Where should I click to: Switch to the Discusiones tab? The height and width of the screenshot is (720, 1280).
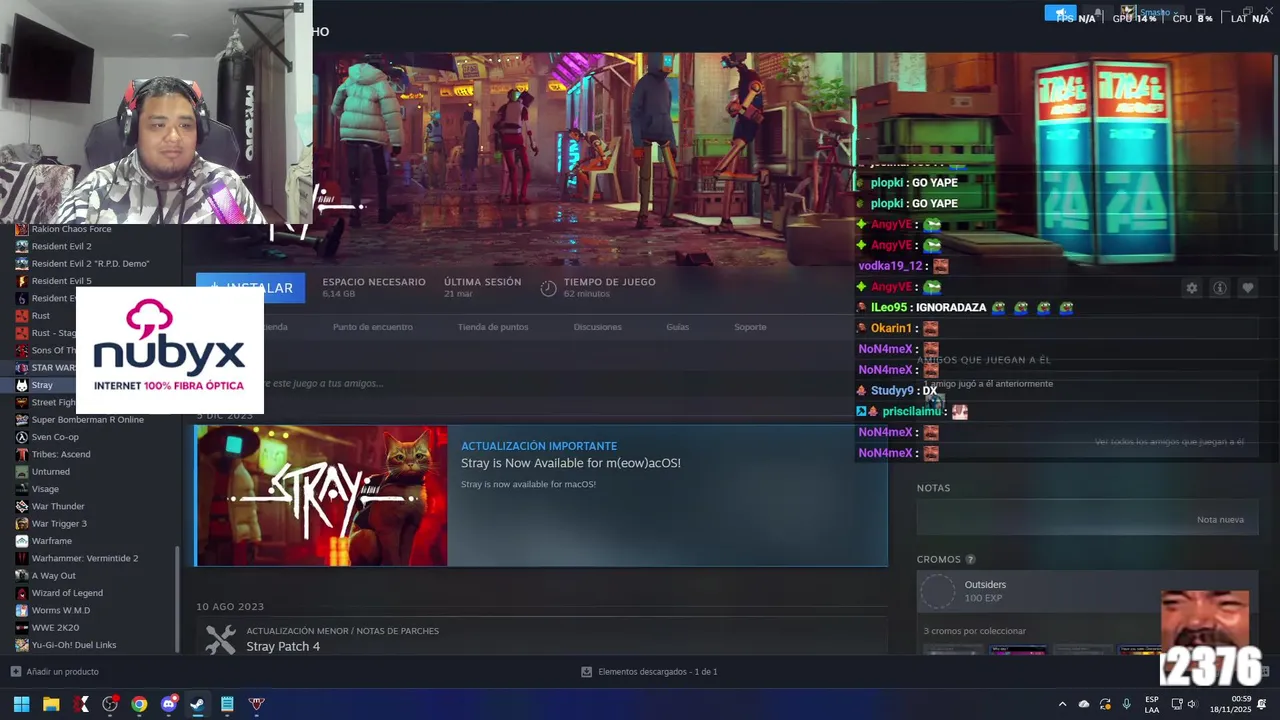(x=598, y=327)
